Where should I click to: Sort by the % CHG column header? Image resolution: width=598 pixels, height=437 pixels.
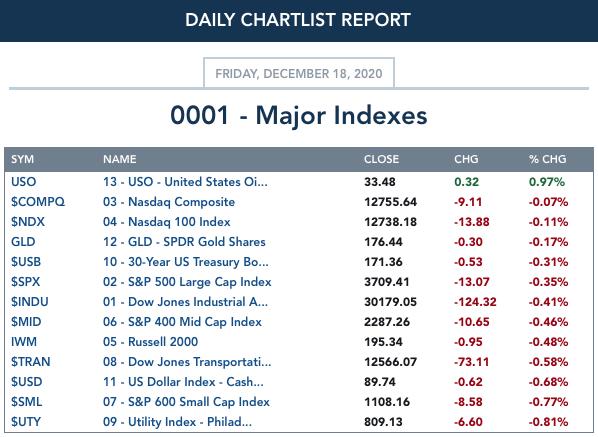pos(547,159)
